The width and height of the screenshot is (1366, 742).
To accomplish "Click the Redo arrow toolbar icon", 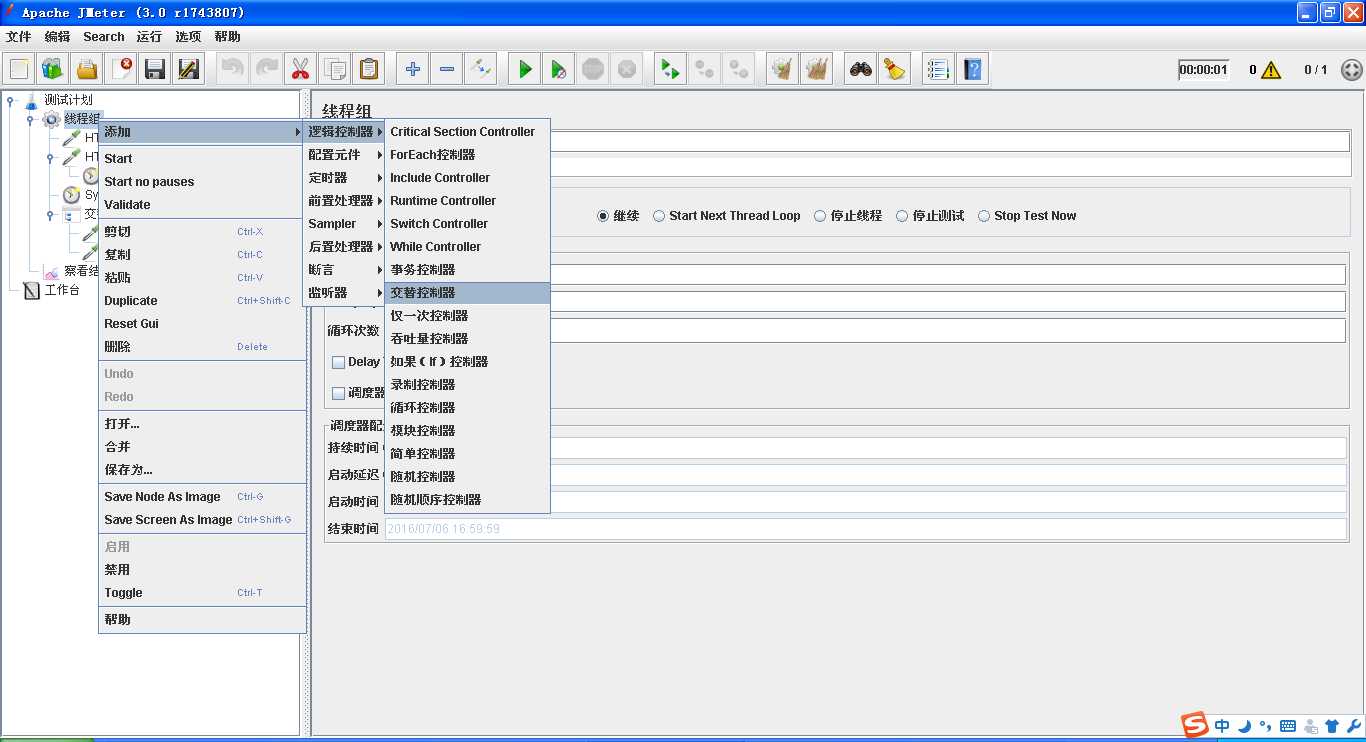I will point(266,69).
